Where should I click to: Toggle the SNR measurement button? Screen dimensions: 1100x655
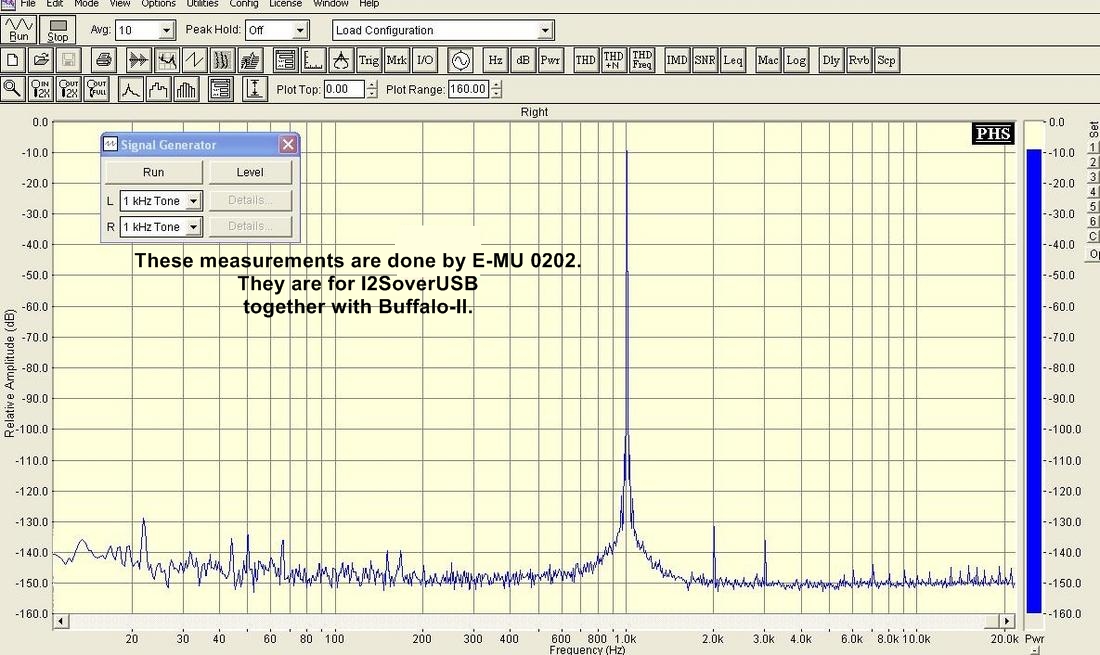point(705,60)
